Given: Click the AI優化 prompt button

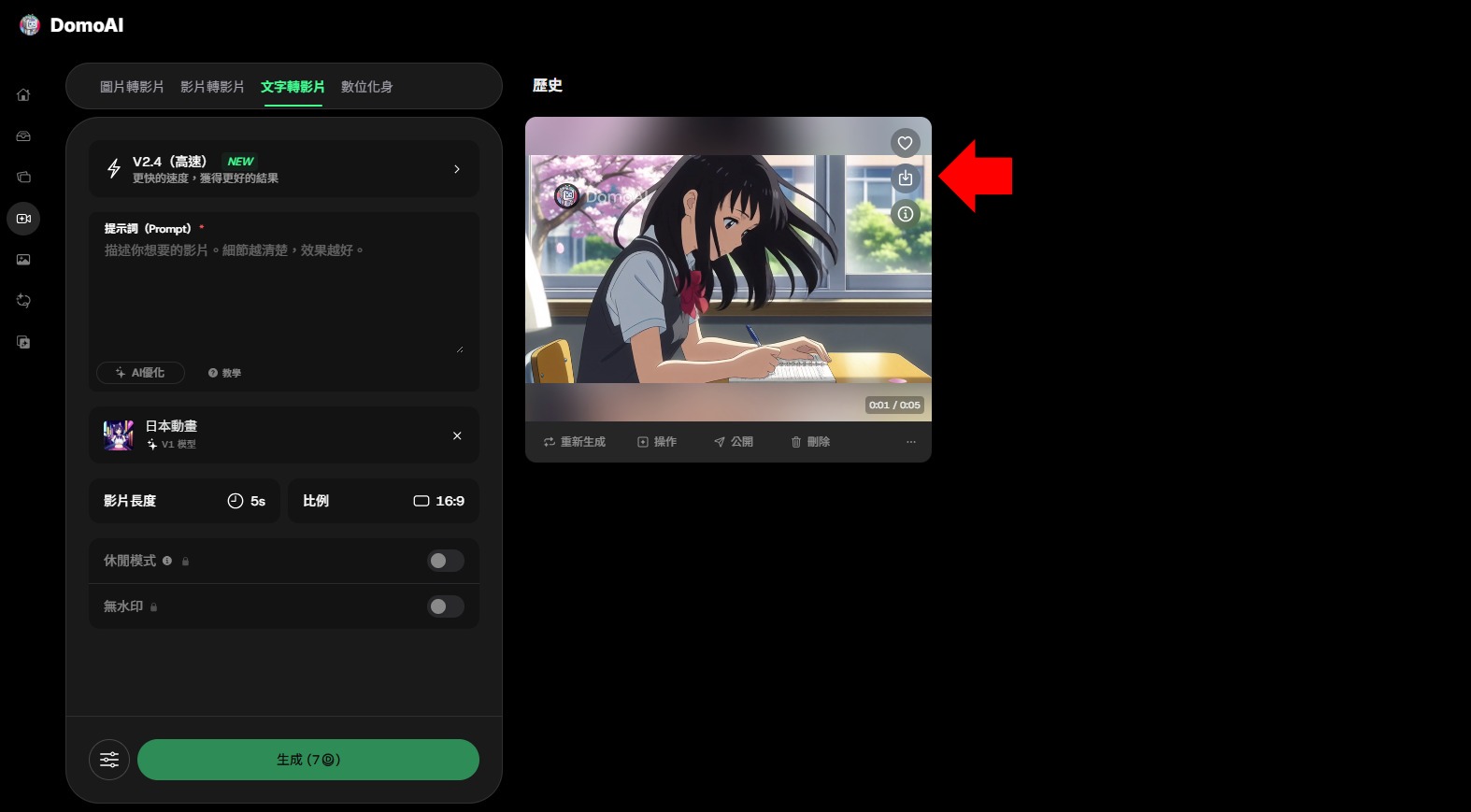Looking at the screenshot, I should pos(140,373).
